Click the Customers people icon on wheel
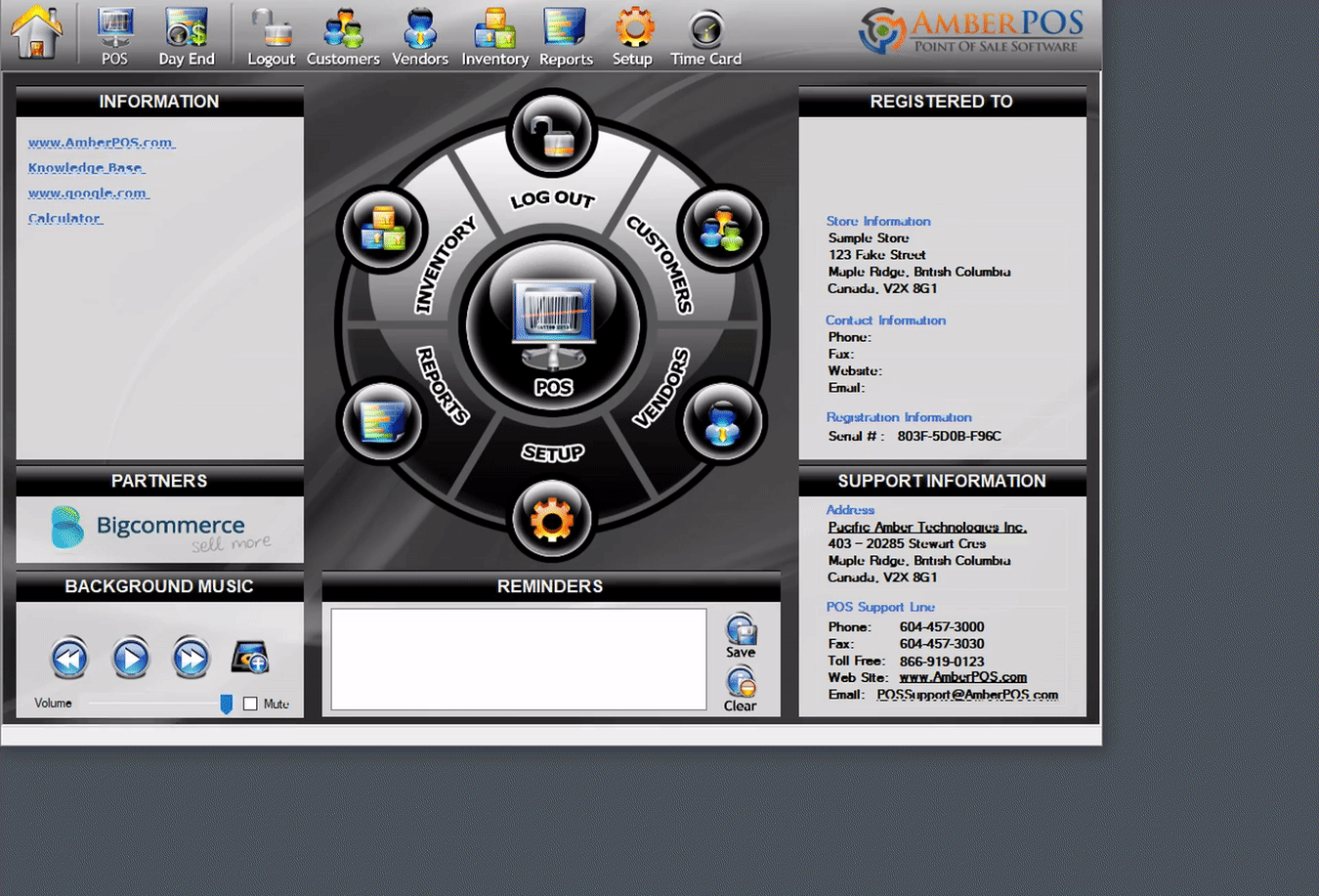 (722, 230)
